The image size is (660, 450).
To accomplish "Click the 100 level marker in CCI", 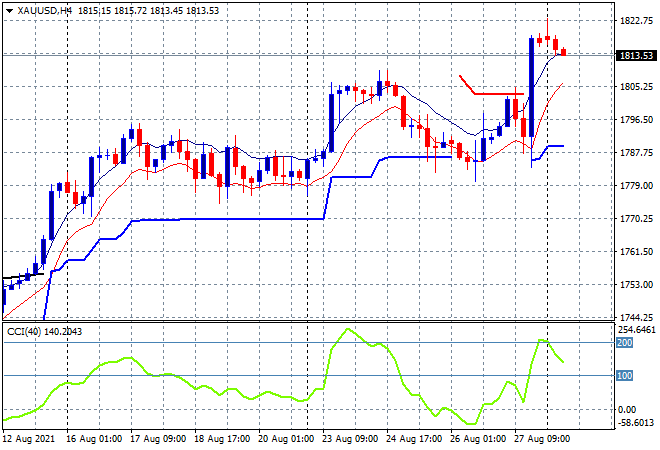I will [x=624, y=375].
